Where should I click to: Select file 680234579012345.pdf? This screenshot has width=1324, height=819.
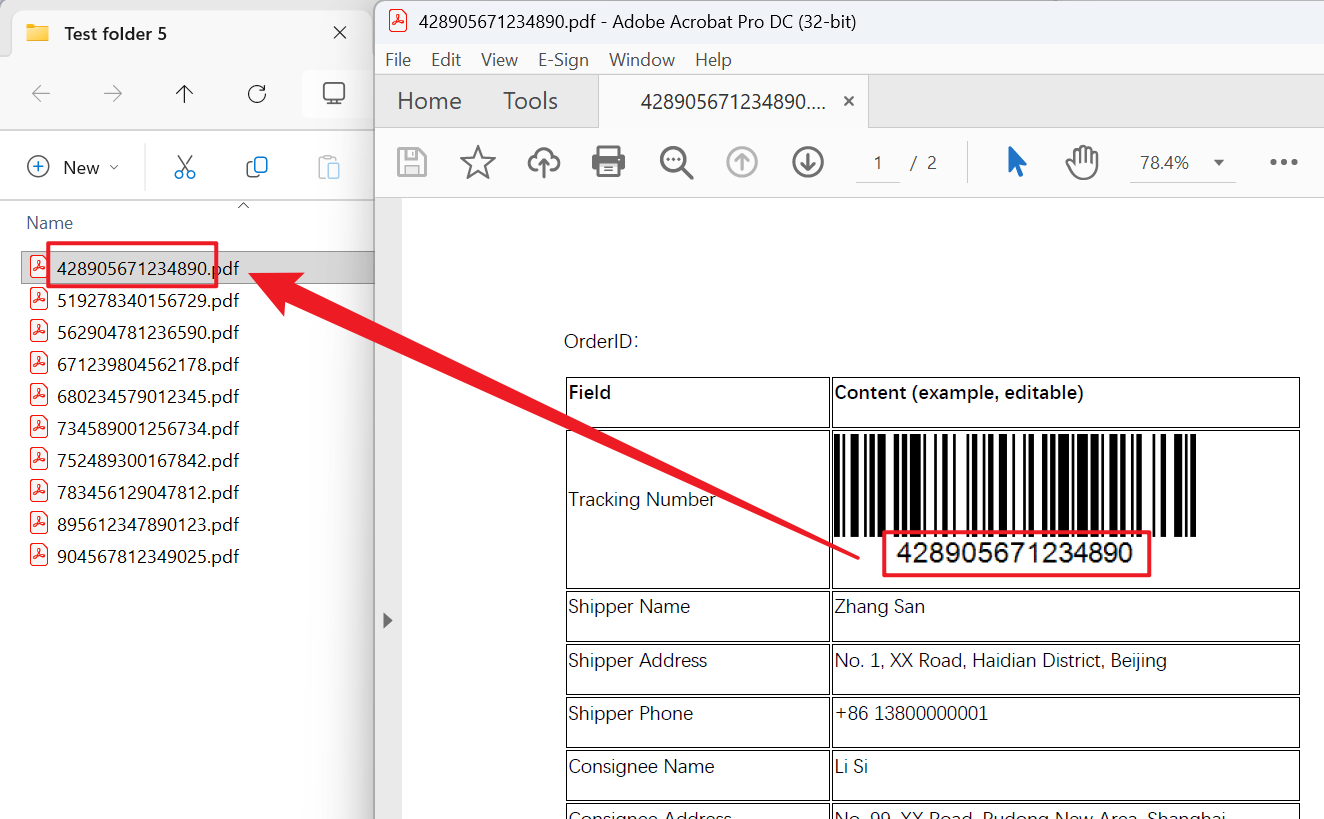pos(147,396)
